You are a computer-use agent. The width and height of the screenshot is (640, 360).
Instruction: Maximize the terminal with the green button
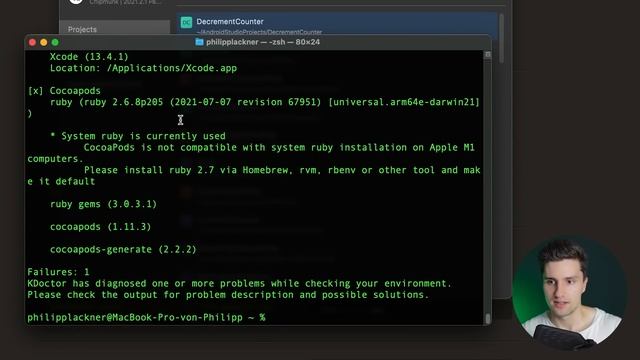pos(55,42)
